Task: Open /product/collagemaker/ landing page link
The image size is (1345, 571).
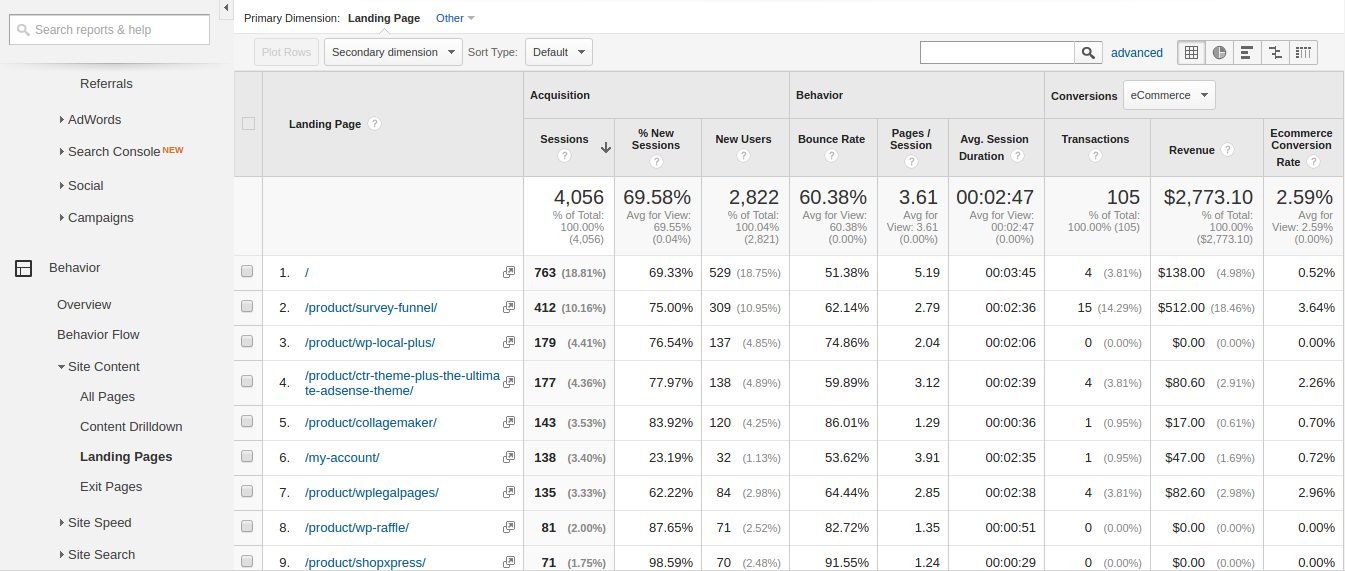Action: 371,423
